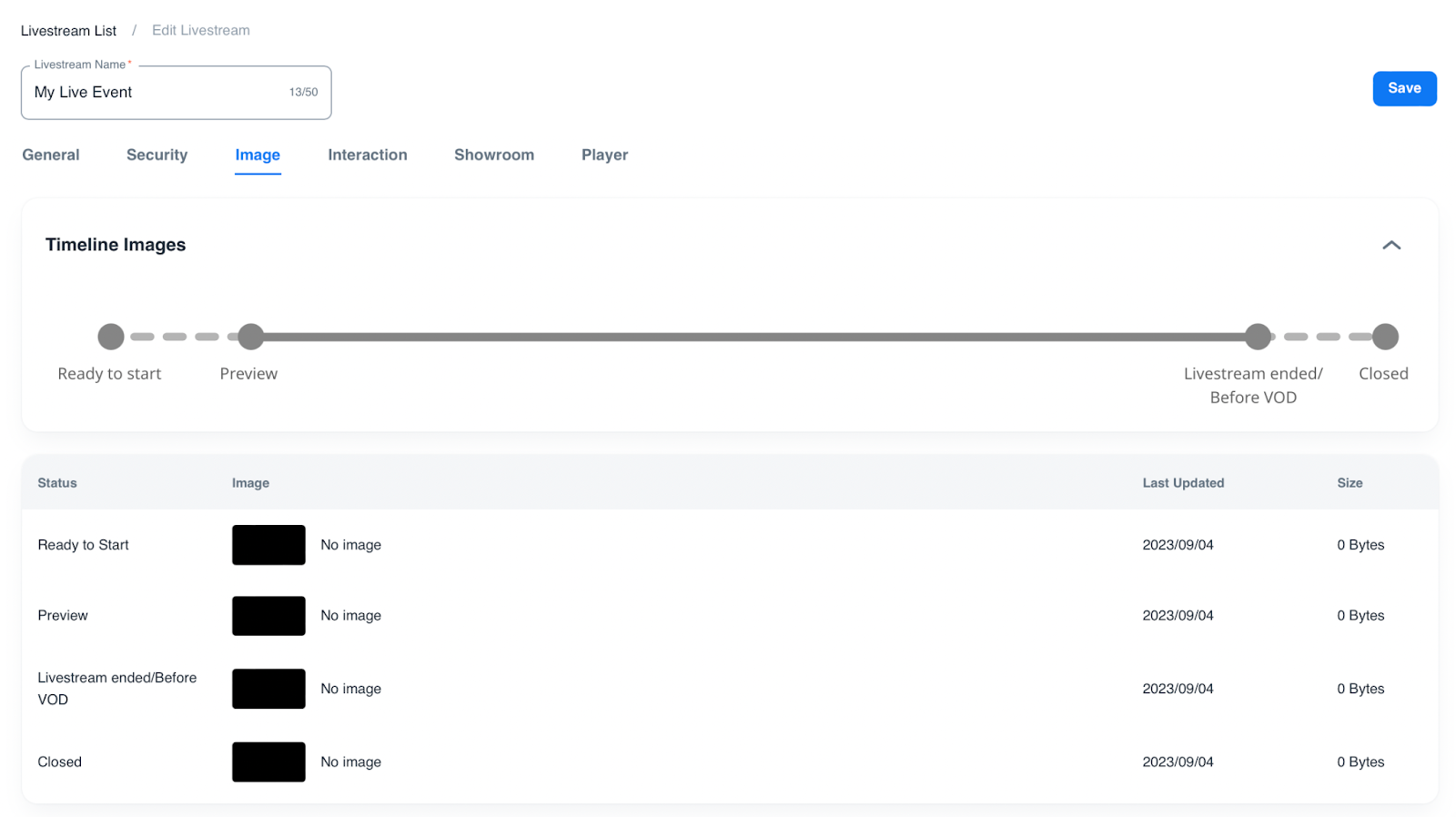The height and width of the screenshot is (817, 1456).
Task: Go to the Showroom tab
Action: click(x=493, y=155)
